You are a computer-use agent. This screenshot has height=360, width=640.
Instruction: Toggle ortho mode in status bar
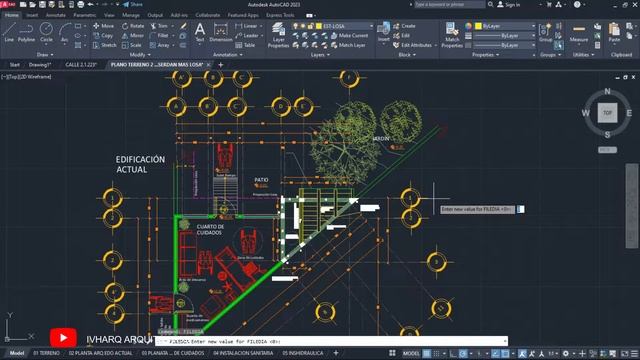(453, 353)
